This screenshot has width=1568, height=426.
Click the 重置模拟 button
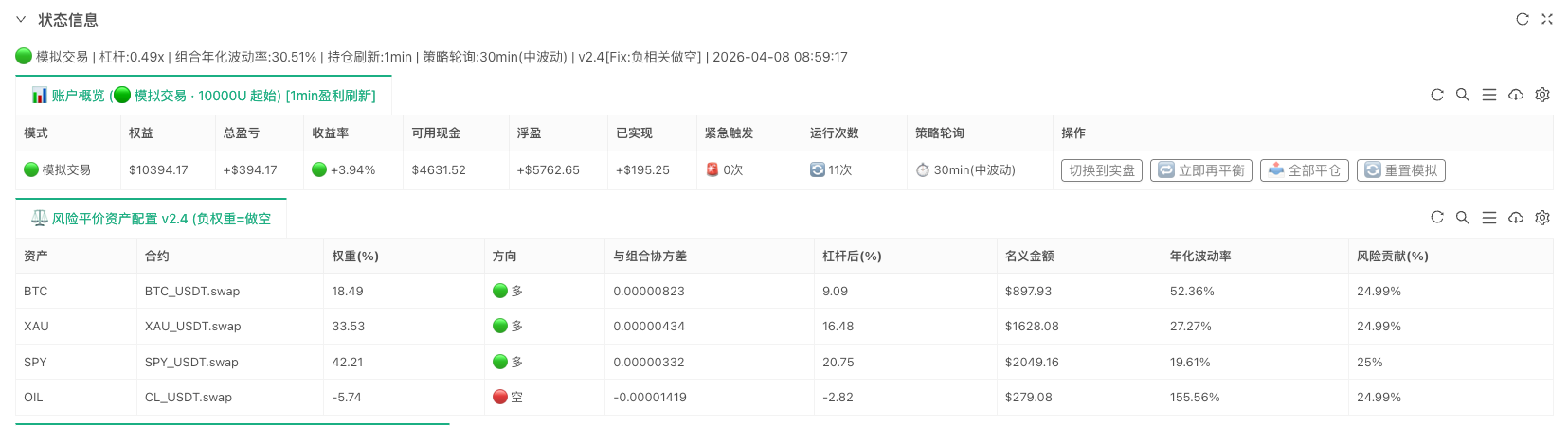(x=1401, y=170)
